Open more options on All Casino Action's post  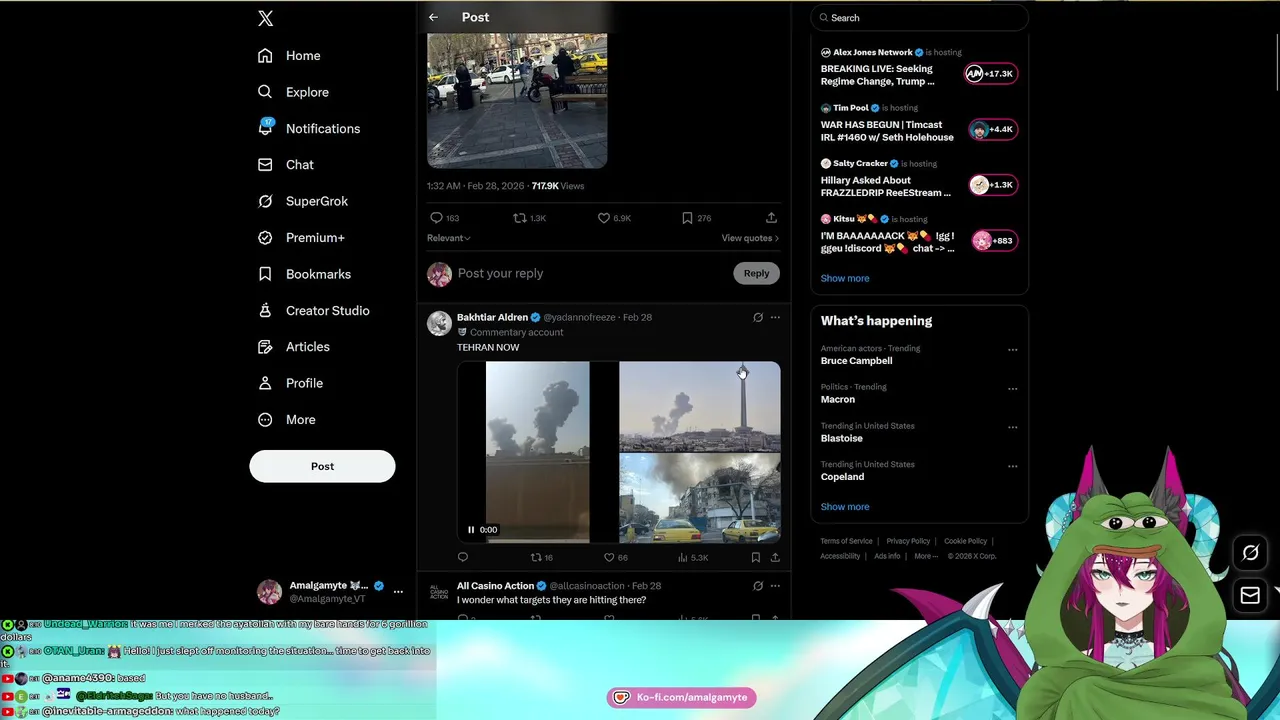[x=775, y=586]
